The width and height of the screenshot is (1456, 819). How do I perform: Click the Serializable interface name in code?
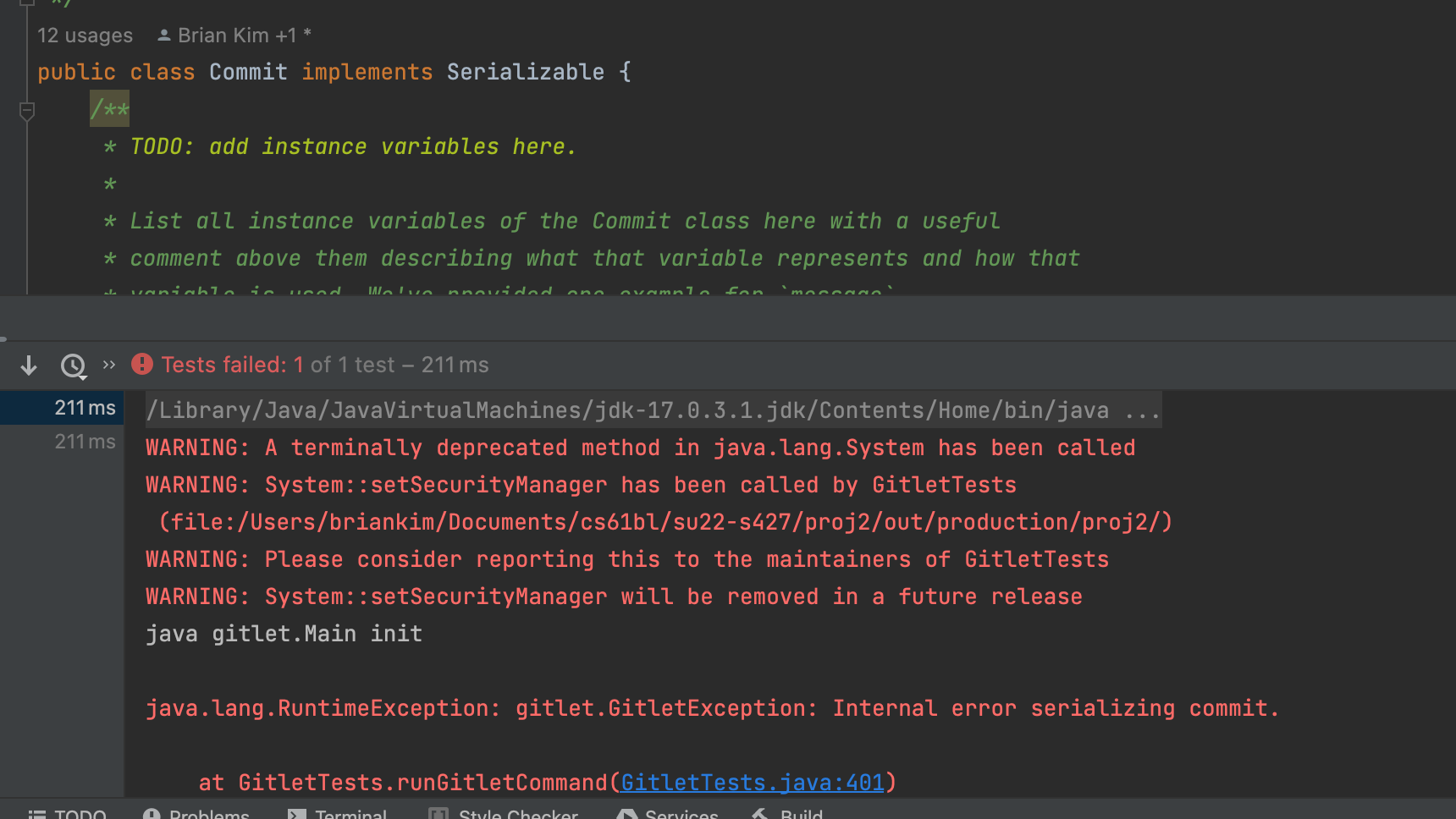(x=525, y=73)
